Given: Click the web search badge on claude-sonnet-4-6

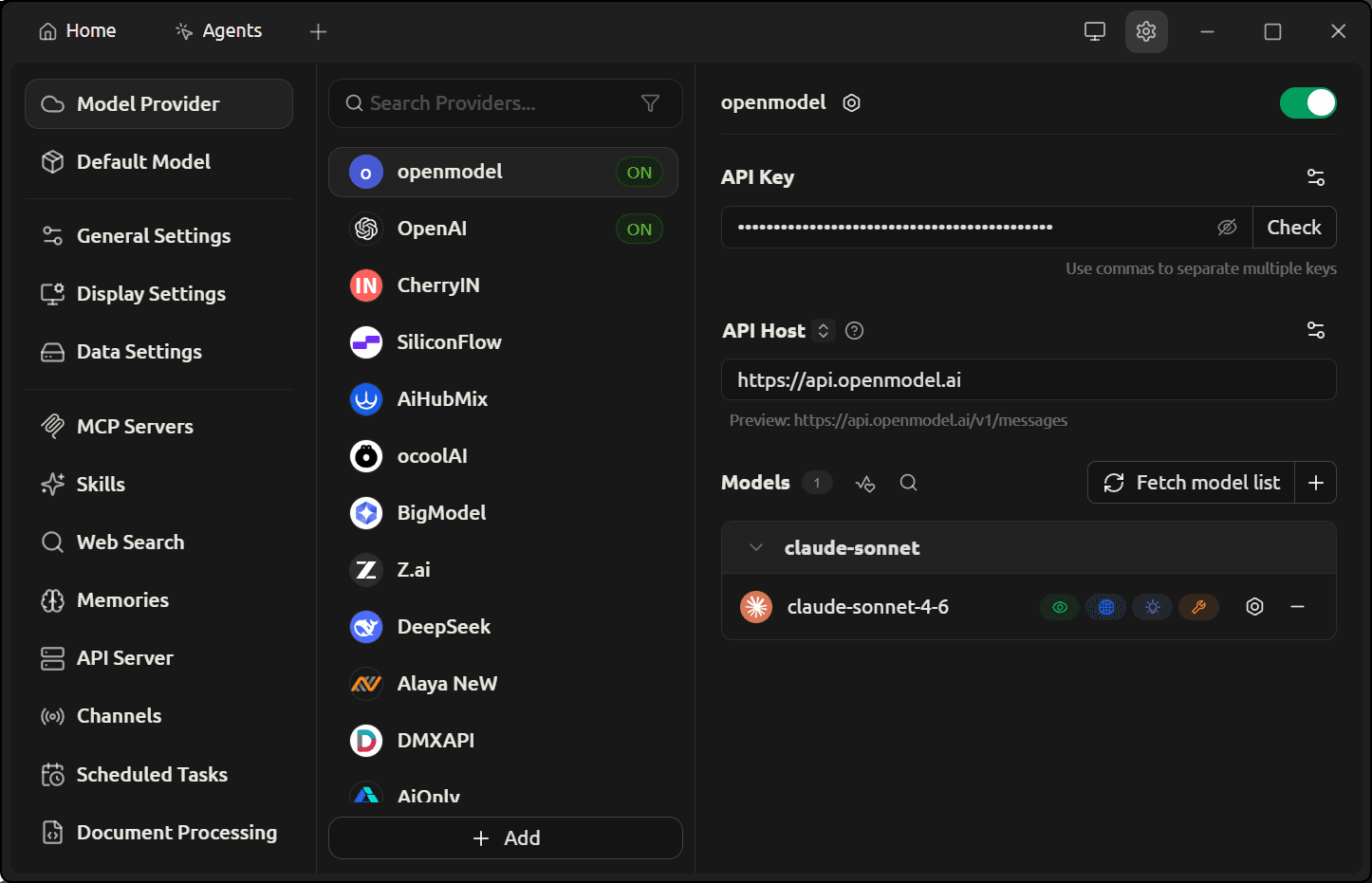Looking at the screenshot, I should 1106,607.
